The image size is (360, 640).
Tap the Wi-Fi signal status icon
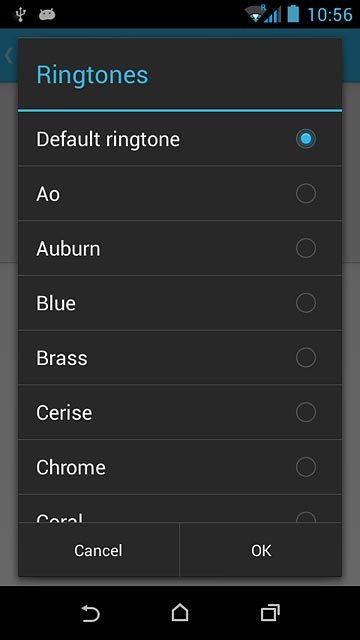point(254,14)
